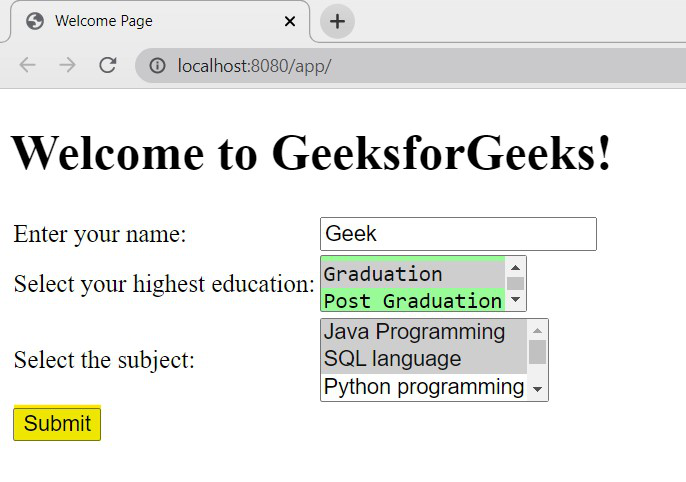Click the browser back arrow
686x482 pixels.
[x=28, y=66]
